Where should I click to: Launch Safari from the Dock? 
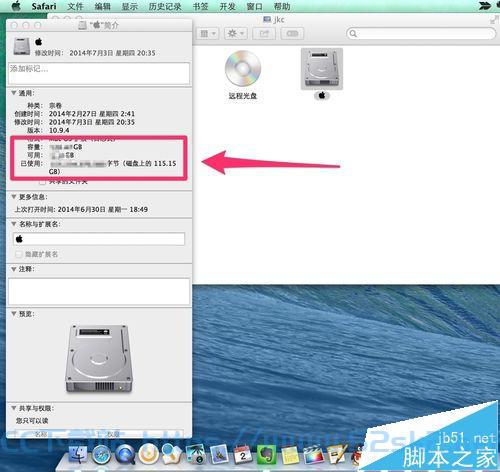102,455
